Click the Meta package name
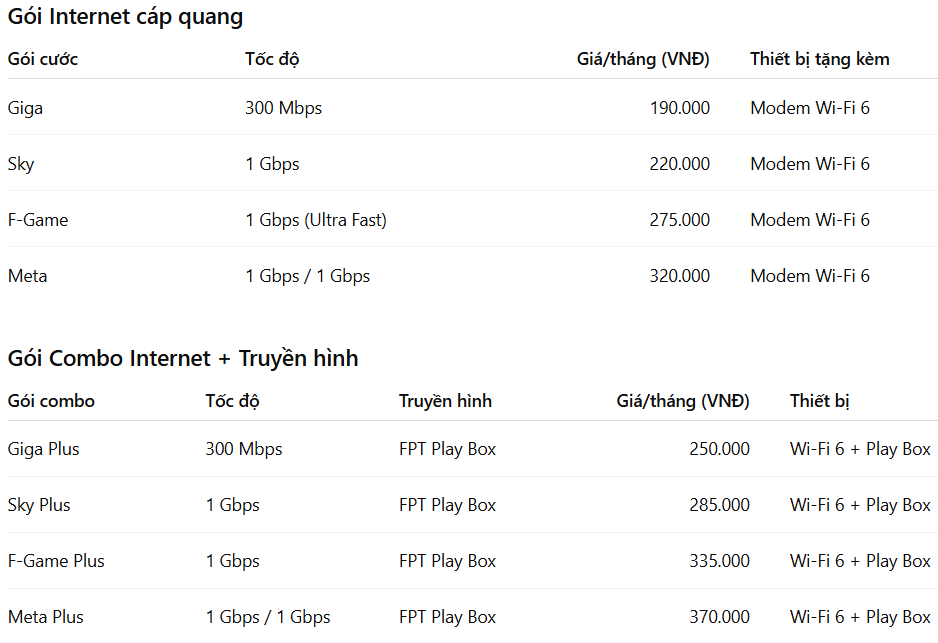The width and height of the screenshot is (938, 643). [28, 276]
